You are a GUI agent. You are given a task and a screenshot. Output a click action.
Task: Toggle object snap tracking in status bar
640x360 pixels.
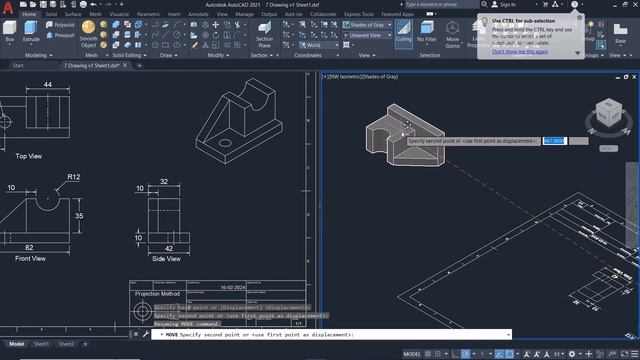pyautogui.click(x=499, y=354)
